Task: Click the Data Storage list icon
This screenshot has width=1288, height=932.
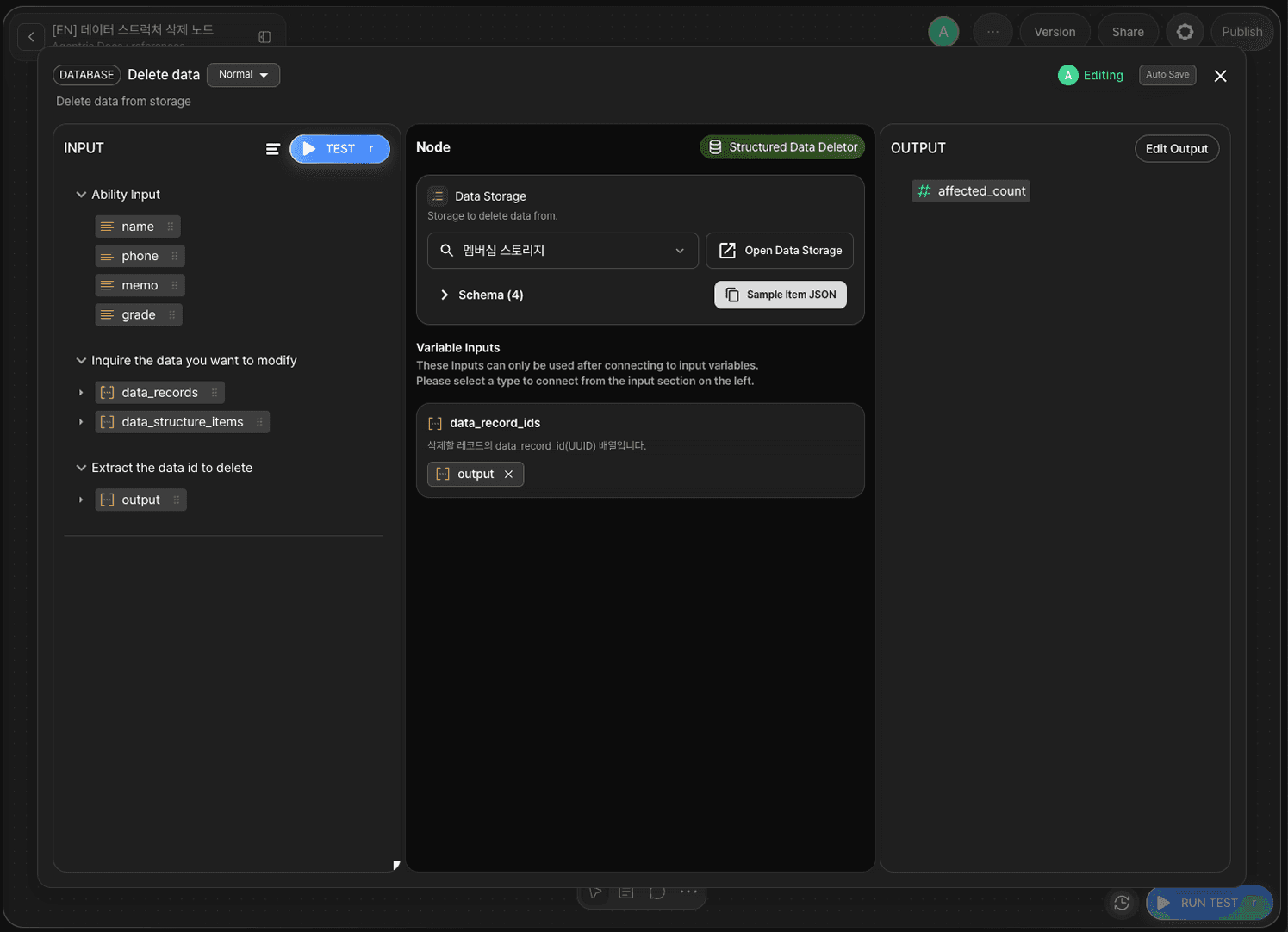Action: click(x=438, y=196)
